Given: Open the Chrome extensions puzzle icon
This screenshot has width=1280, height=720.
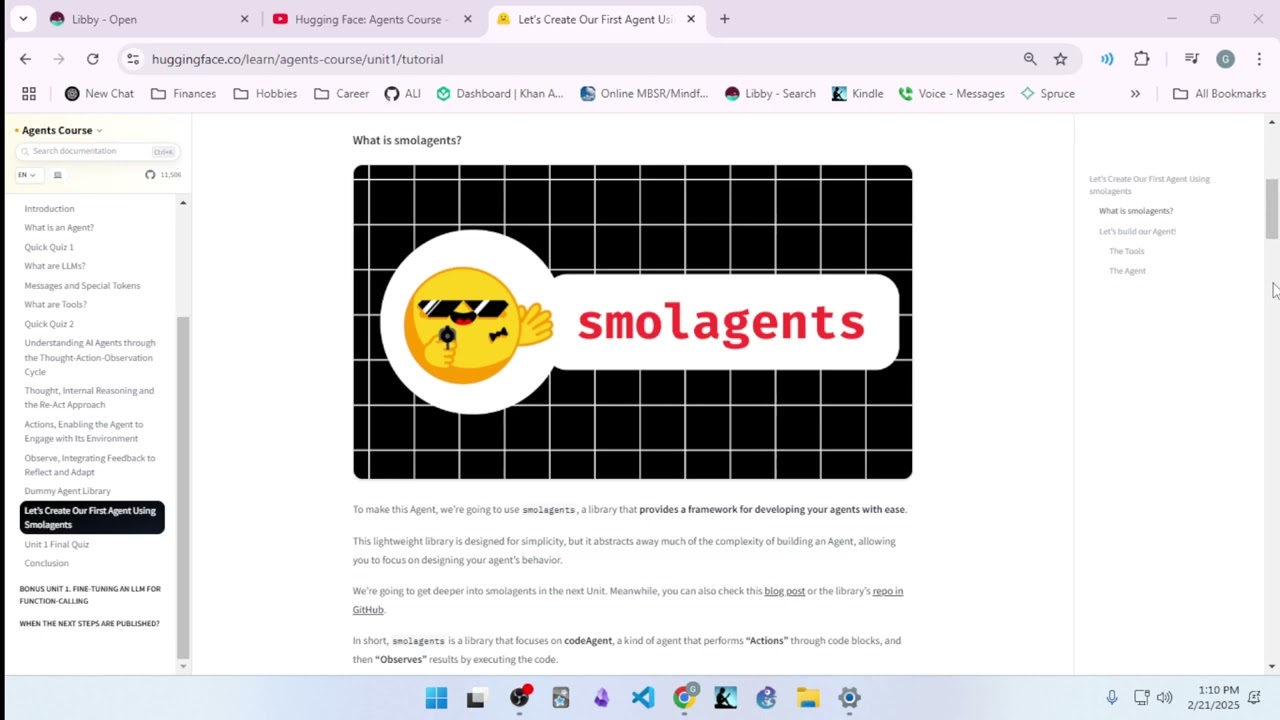Looking at the screenshot, I should click(1142, 59).
